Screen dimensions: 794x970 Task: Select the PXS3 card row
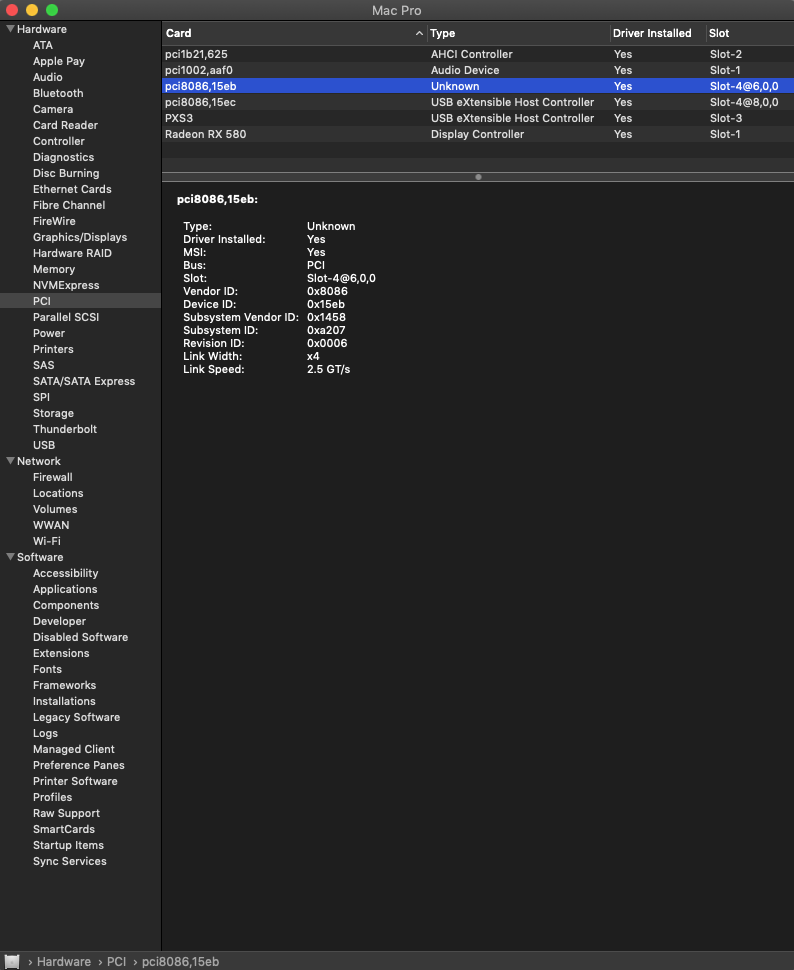coord(478,118)
